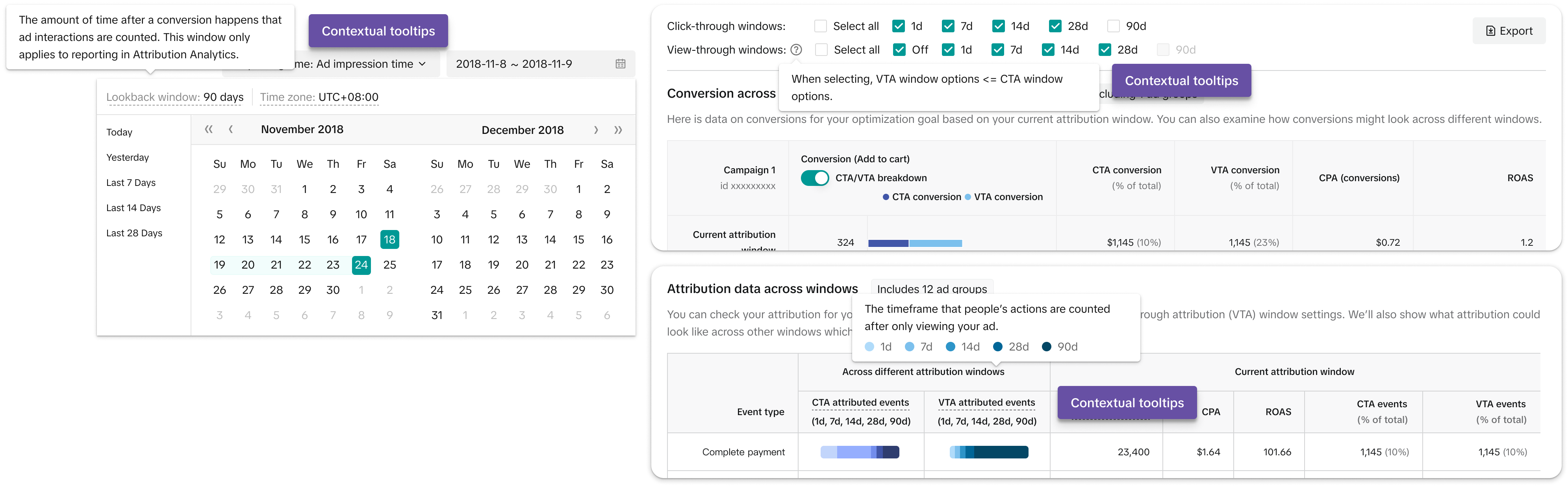This screenshot has width=1568, height=486.
Task: Uncheck the Off View-through window checkbox
Action: coord(899,50)
